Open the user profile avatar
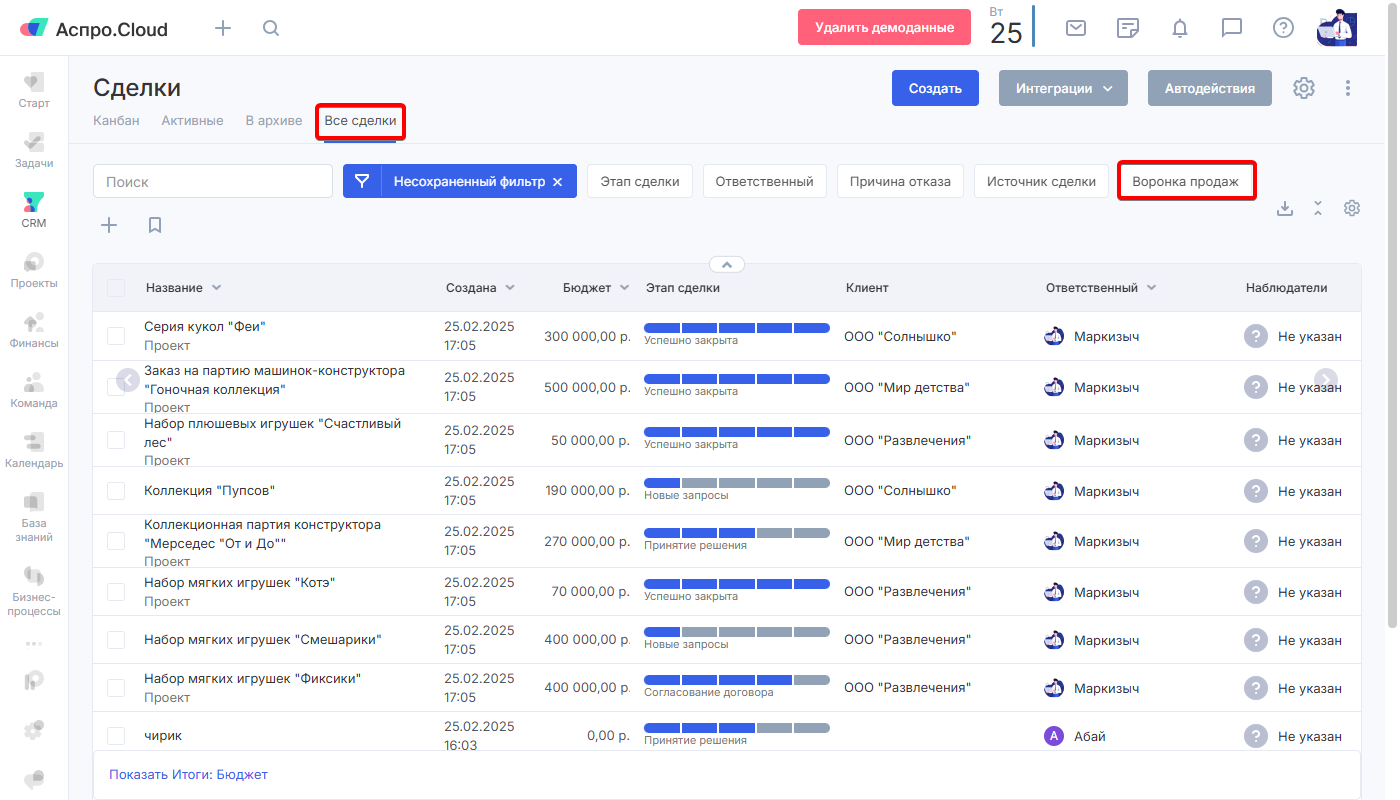The height and width of the screenshot is (800, 1400). click(1337, 28)
